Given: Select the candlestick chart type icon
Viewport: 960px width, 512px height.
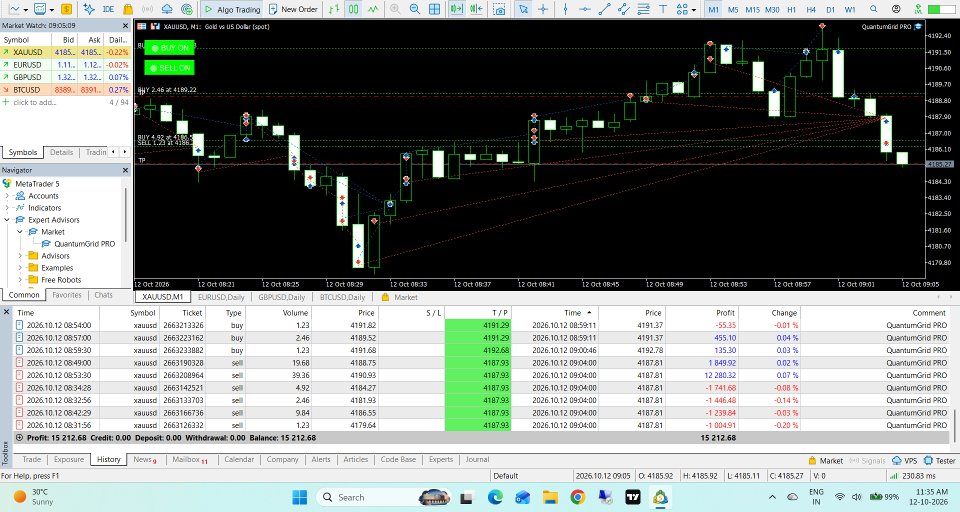Looking at the screenshot, I should click(x=353, y=9).
